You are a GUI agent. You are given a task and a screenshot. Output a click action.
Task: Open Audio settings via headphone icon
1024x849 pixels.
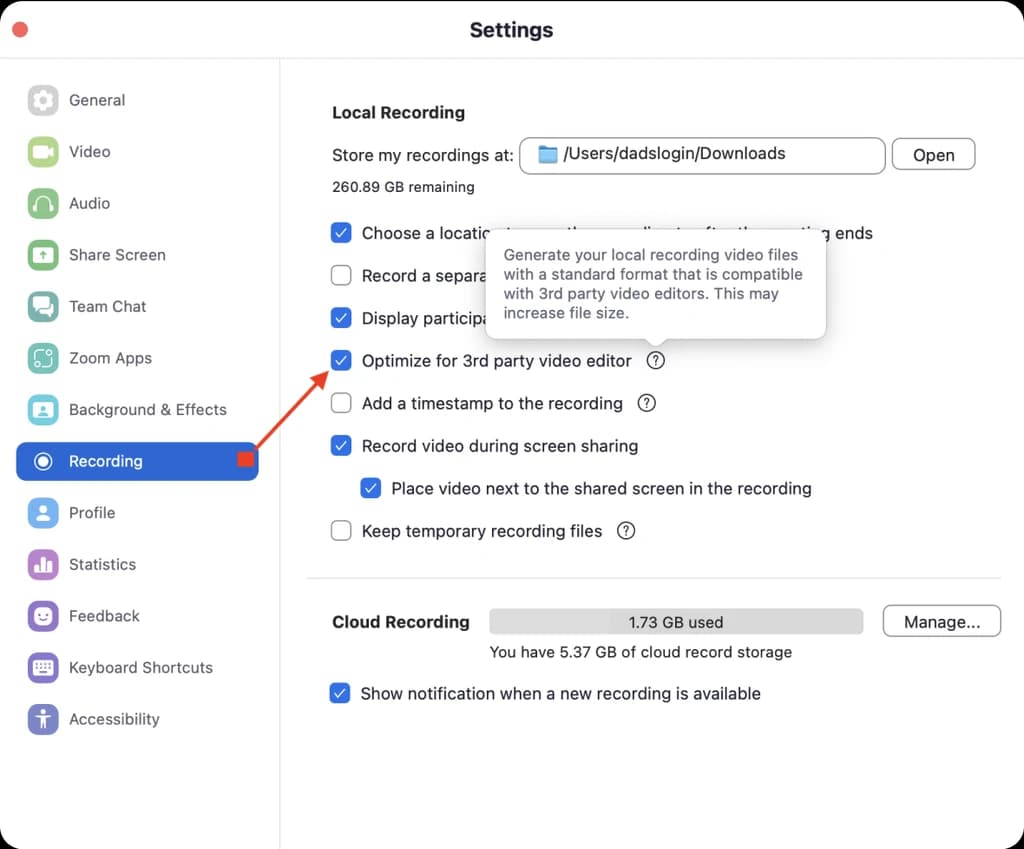[43, 204]
